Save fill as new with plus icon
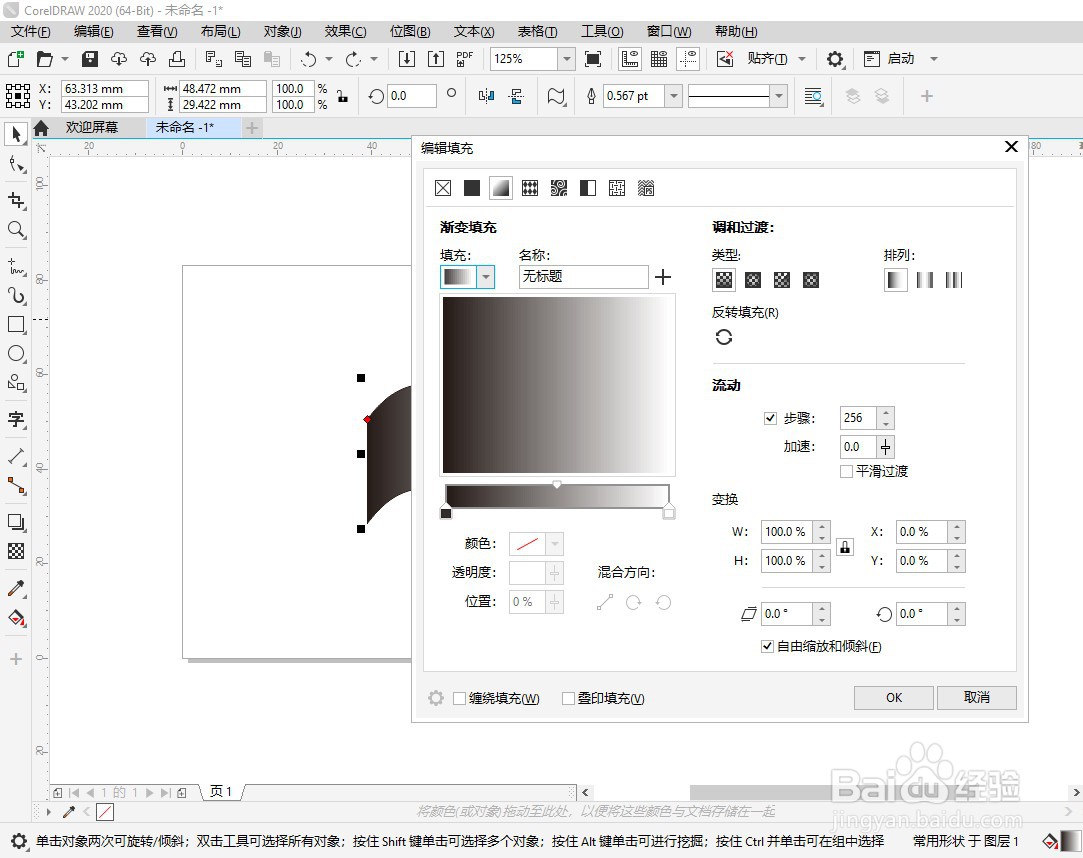 click(x=663, y=277)
